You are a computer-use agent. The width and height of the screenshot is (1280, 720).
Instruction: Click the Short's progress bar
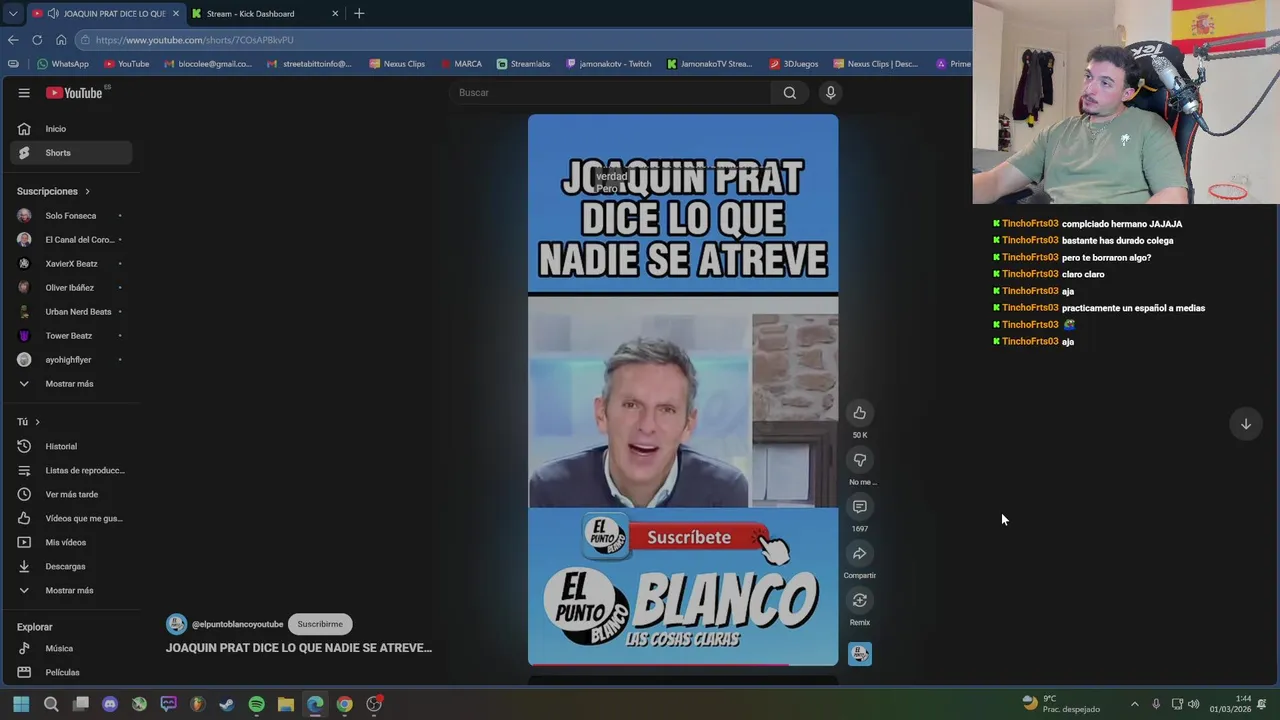[x=683, y=664]
